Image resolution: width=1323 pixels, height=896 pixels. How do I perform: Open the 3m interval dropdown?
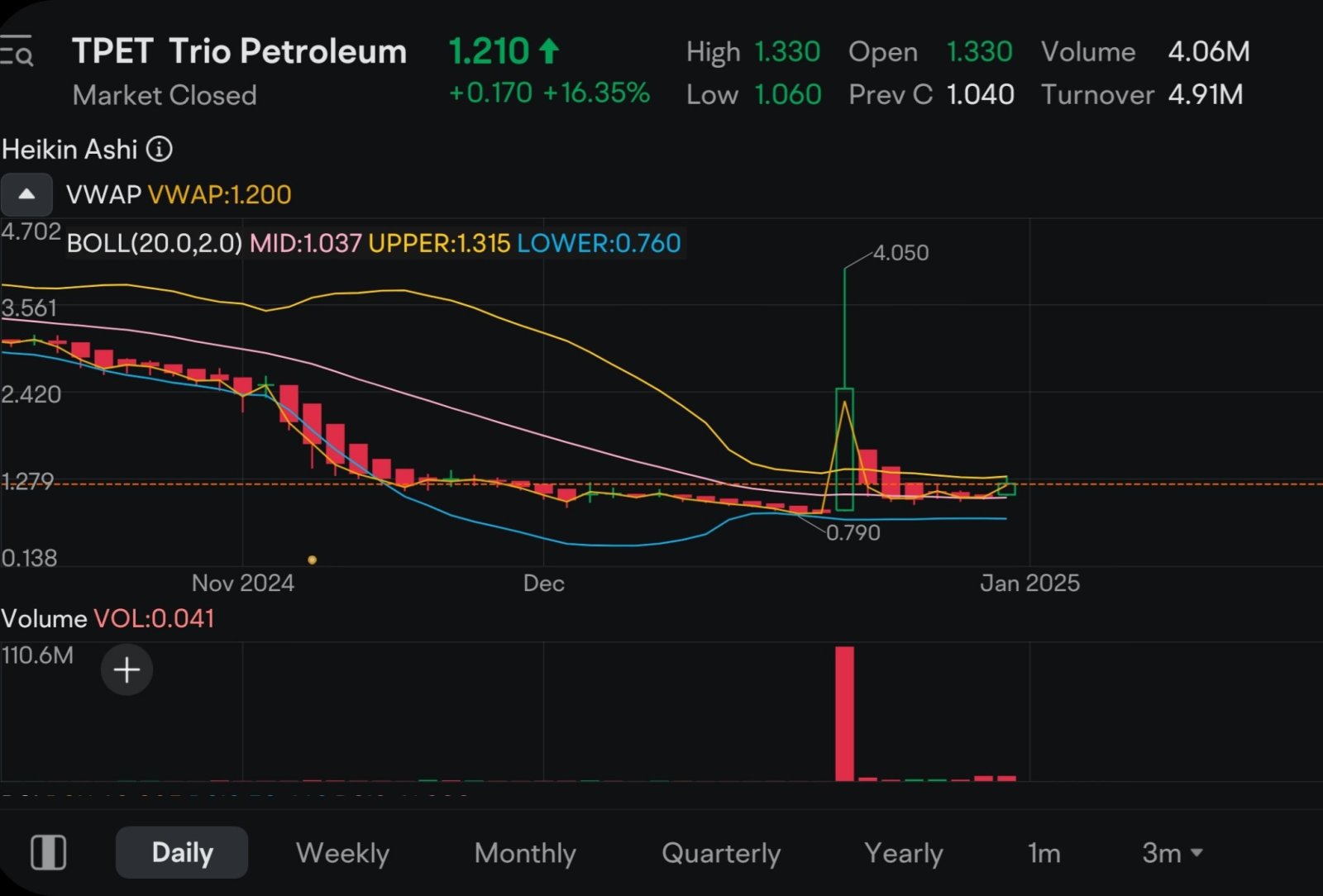(1172, 852)
